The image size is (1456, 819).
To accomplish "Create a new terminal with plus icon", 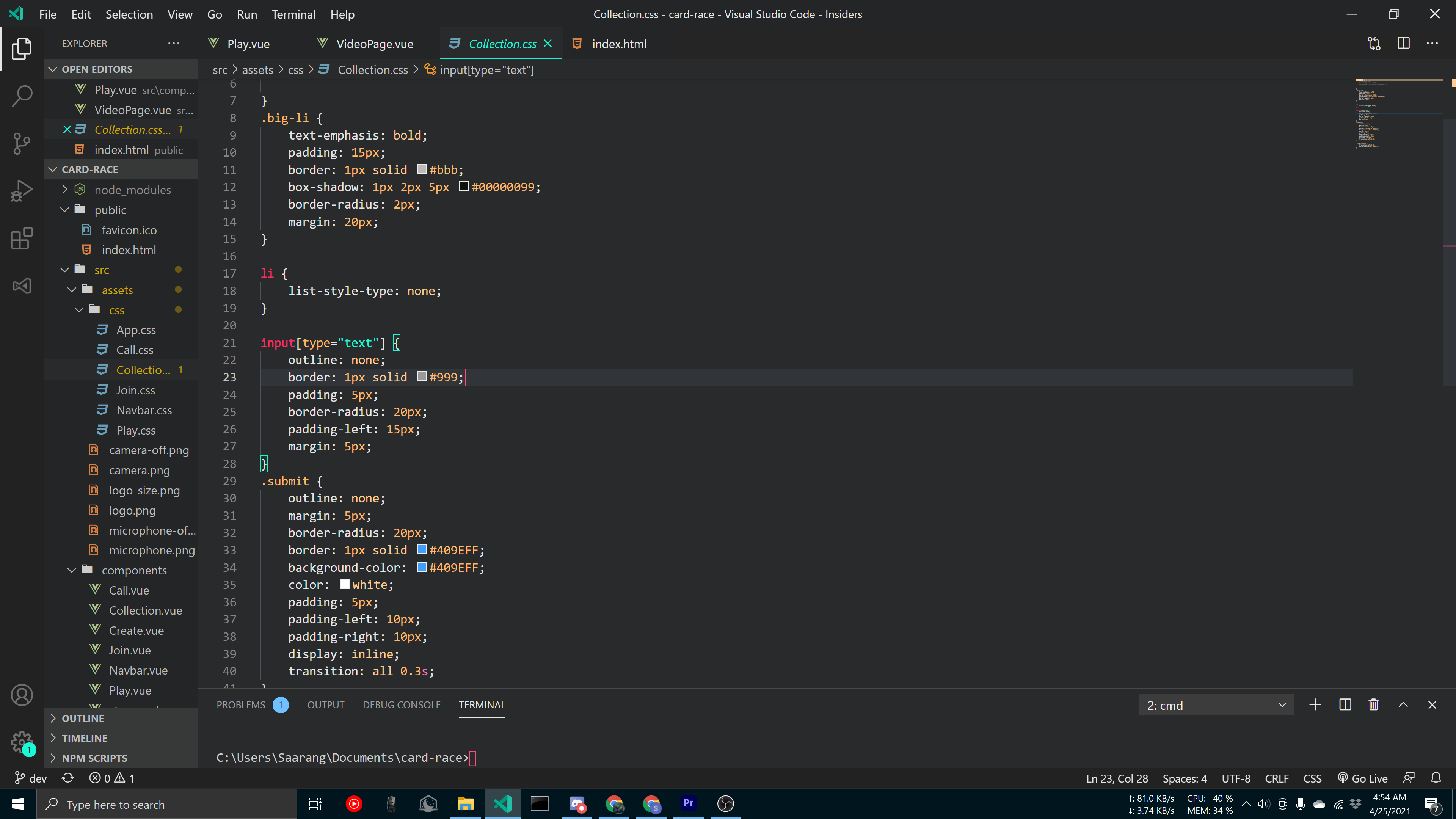I will point(1315,705).
